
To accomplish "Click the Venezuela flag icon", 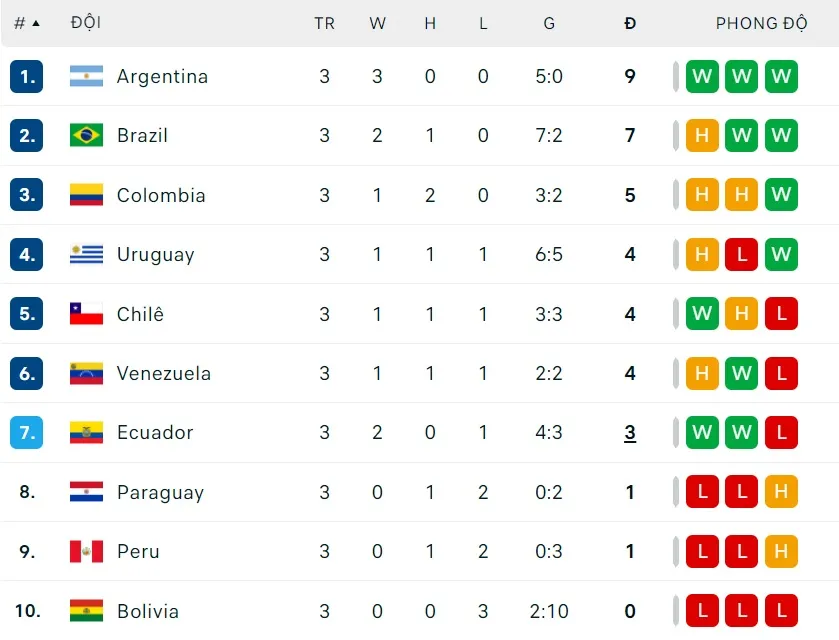I will [x=86, y=373].
